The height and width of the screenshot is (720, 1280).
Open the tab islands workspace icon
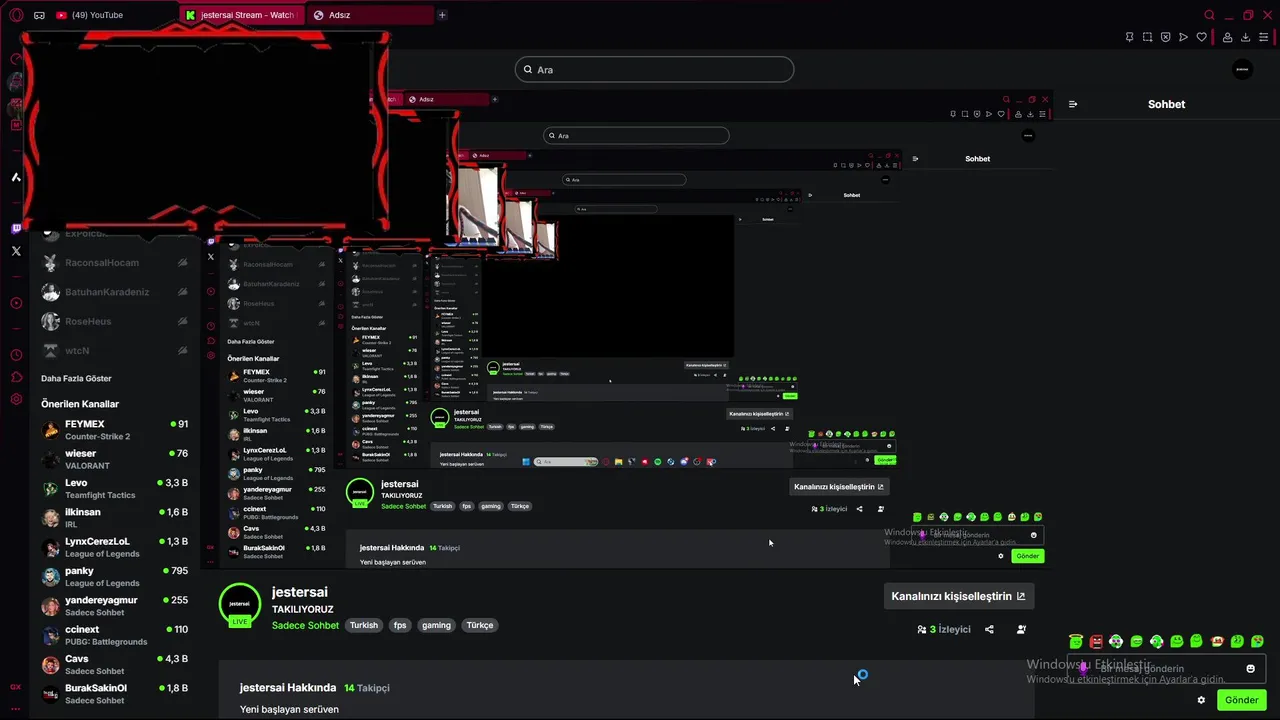39,15
